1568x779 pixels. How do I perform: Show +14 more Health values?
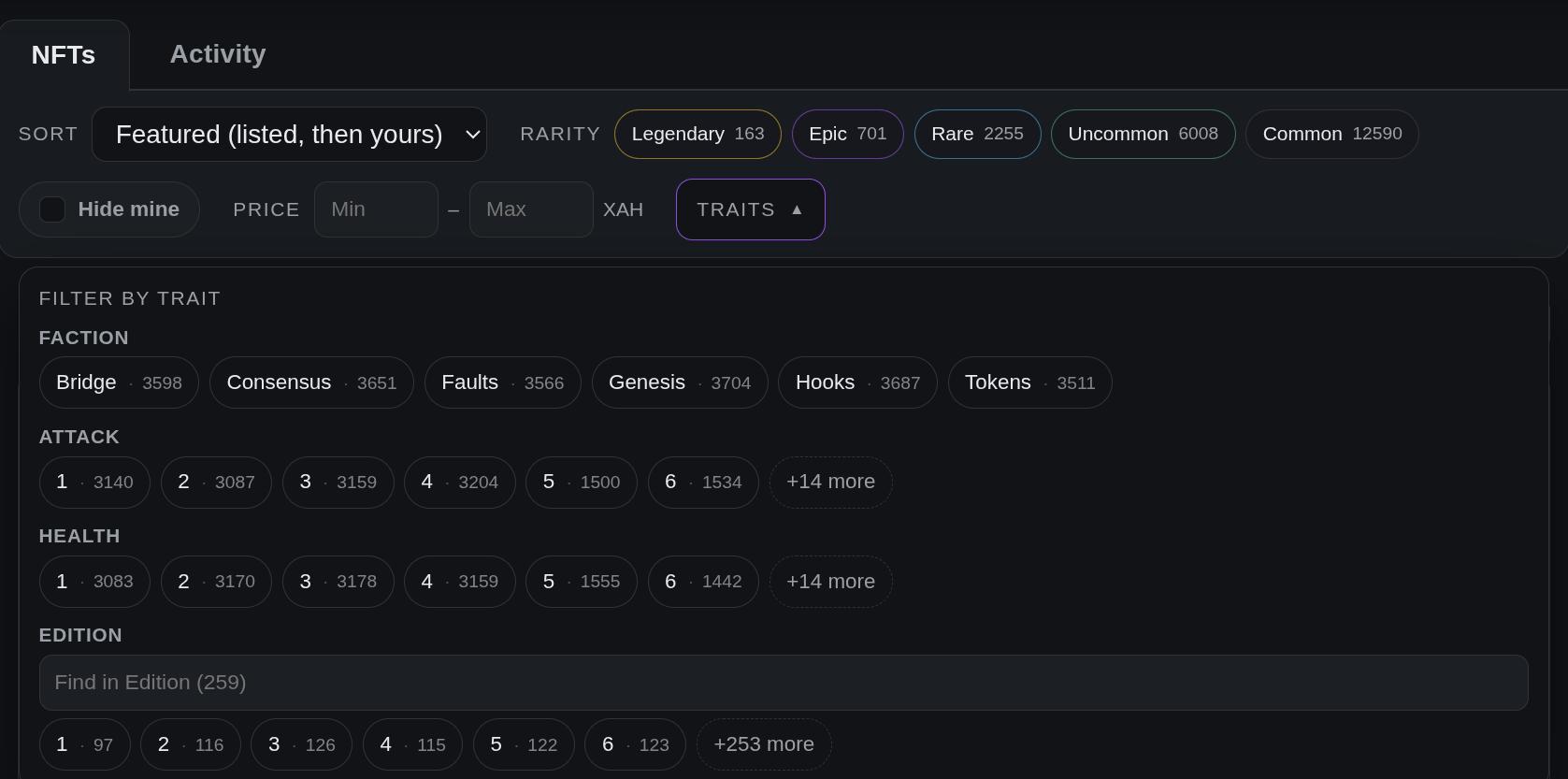coord(830,582)
